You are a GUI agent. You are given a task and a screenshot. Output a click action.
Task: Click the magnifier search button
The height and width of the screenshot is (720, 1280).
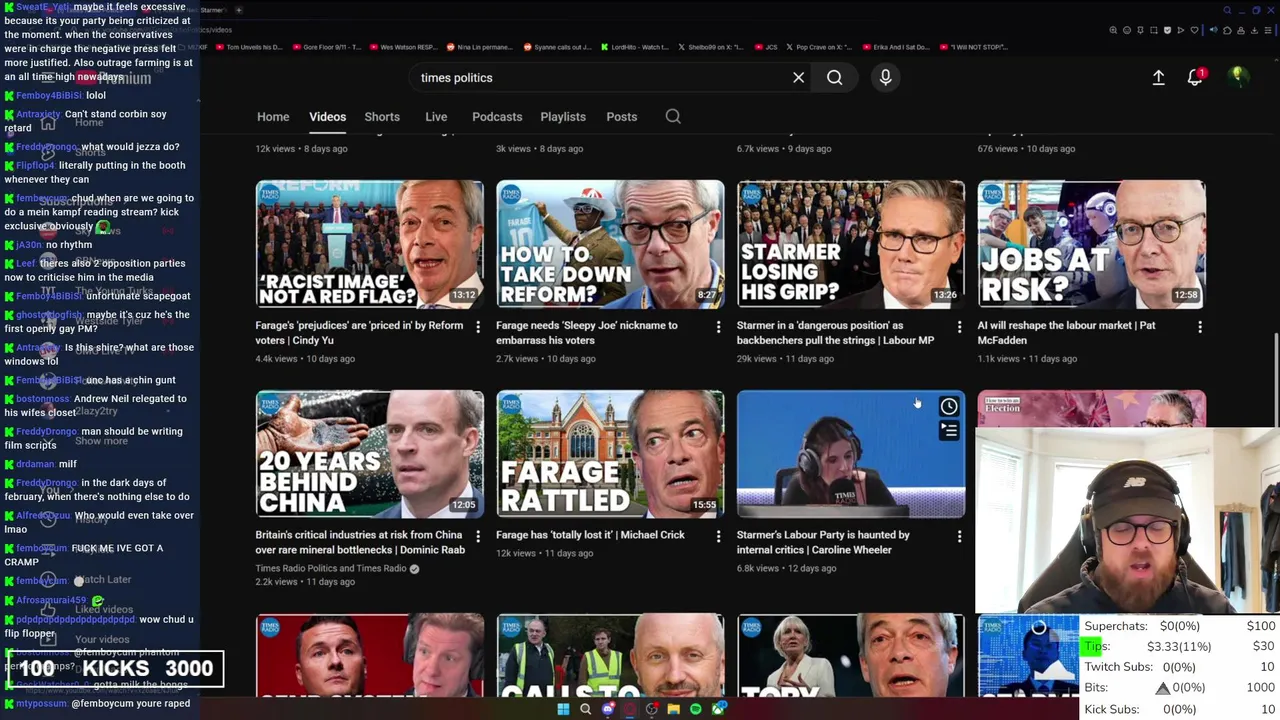tap(834, 77)
